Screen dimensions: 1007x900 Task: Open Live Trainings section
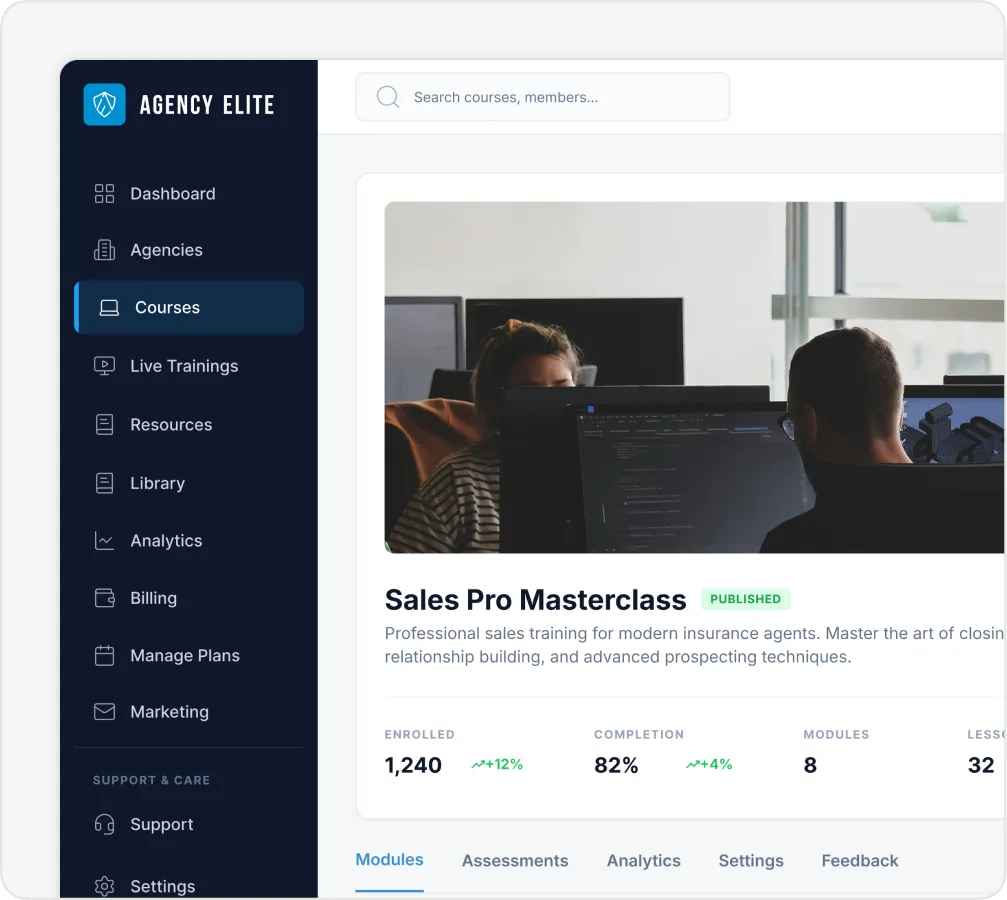(x=189, y=366)
